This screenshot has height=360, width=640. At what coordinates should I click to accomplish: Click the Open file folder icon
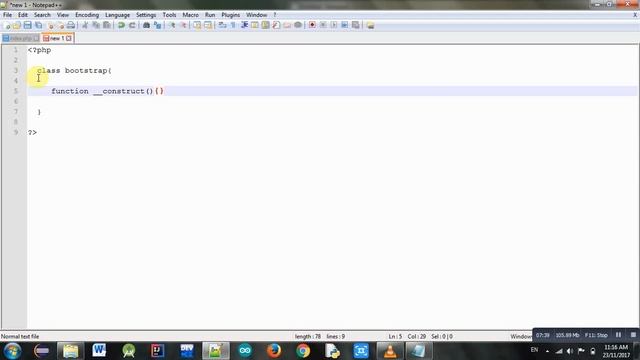(x=17, y=25)
